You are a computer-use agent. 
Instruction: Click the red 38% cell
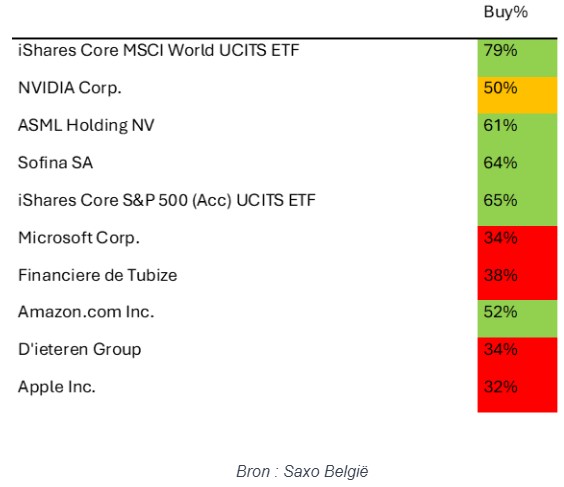517,282
